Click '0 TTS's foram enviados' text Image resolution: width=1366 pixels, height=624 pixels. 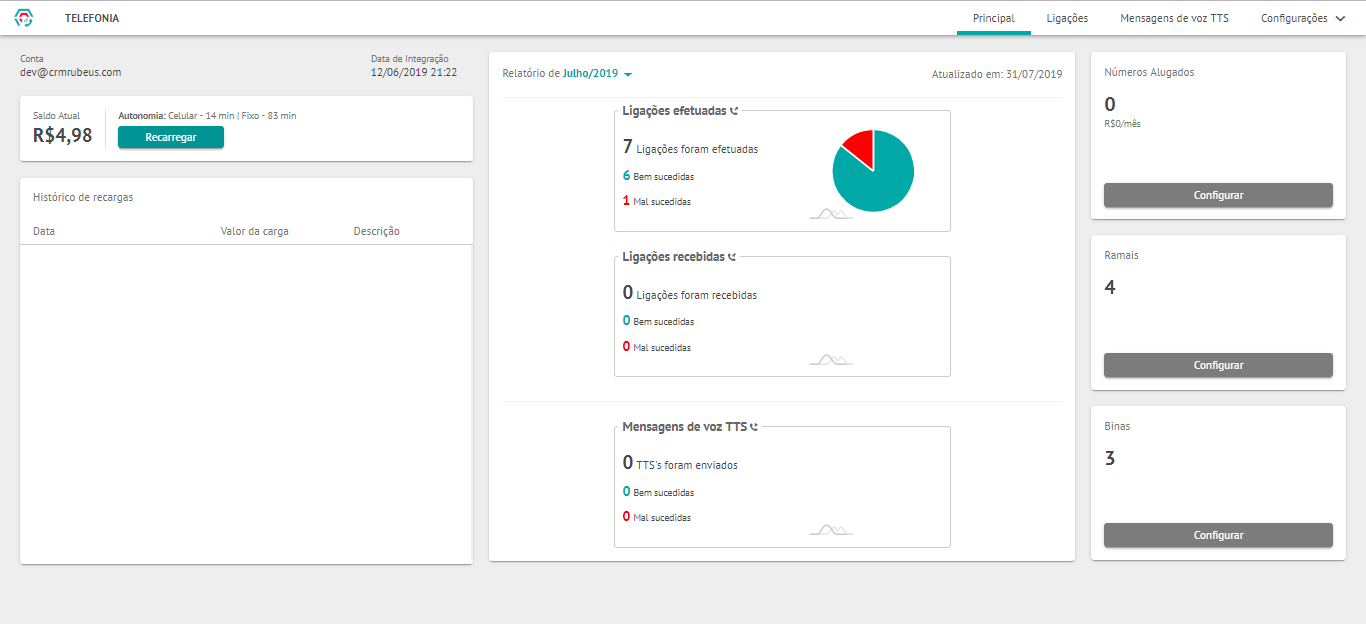(x=680, y=464)
